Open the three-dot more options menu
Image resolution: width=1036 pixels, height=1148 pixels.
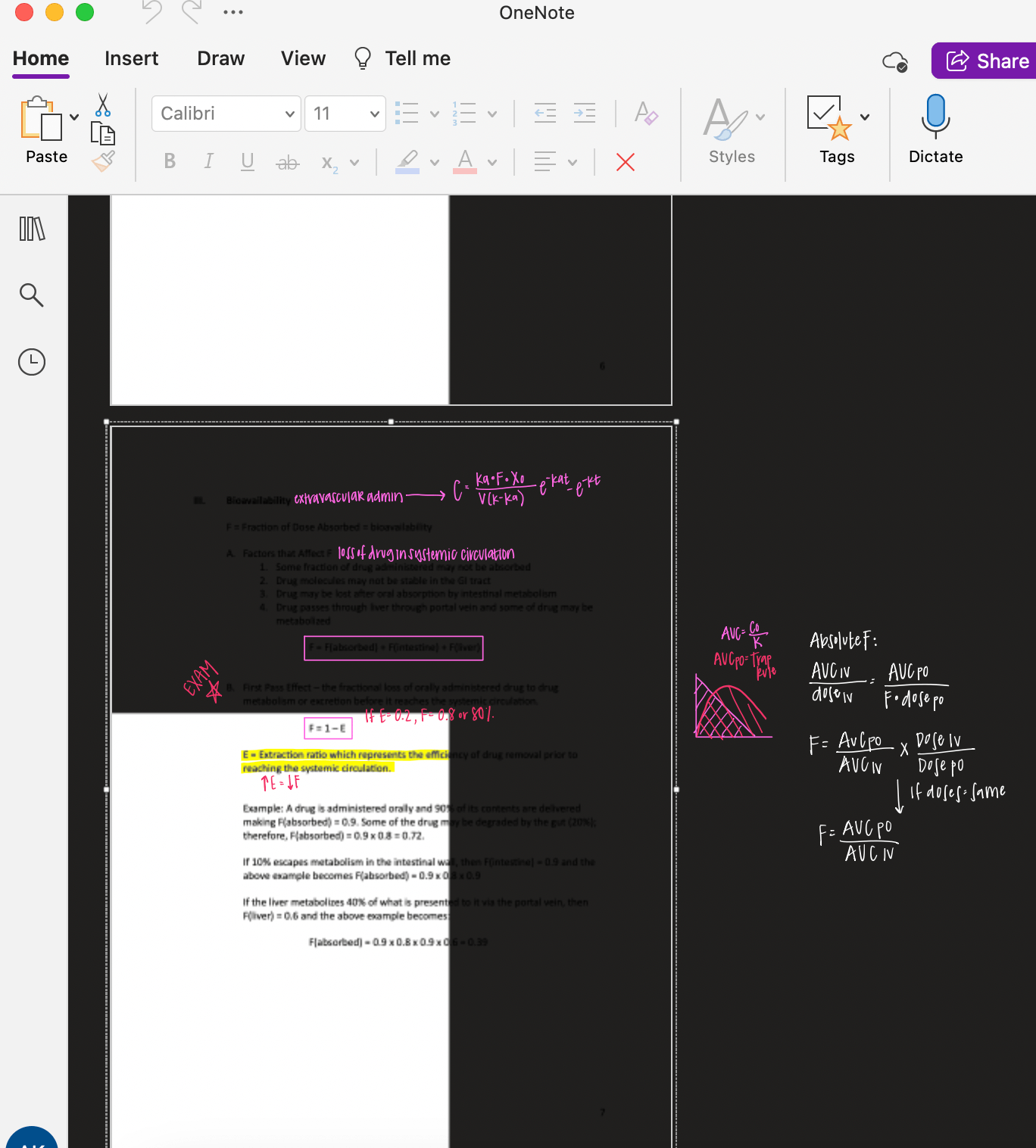click(x=233, y=12)
